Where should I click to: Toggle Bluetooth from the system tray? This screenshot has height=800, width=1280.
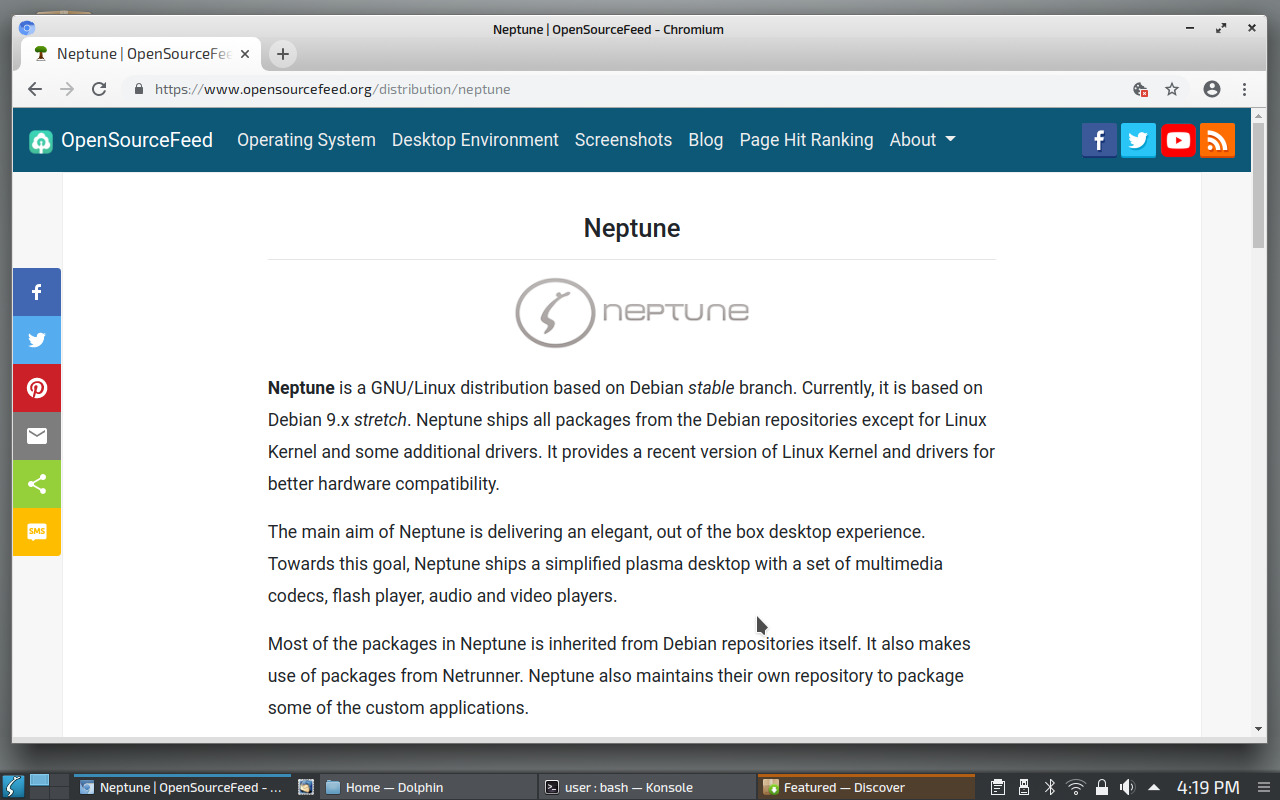click(x=1050, y=787)
